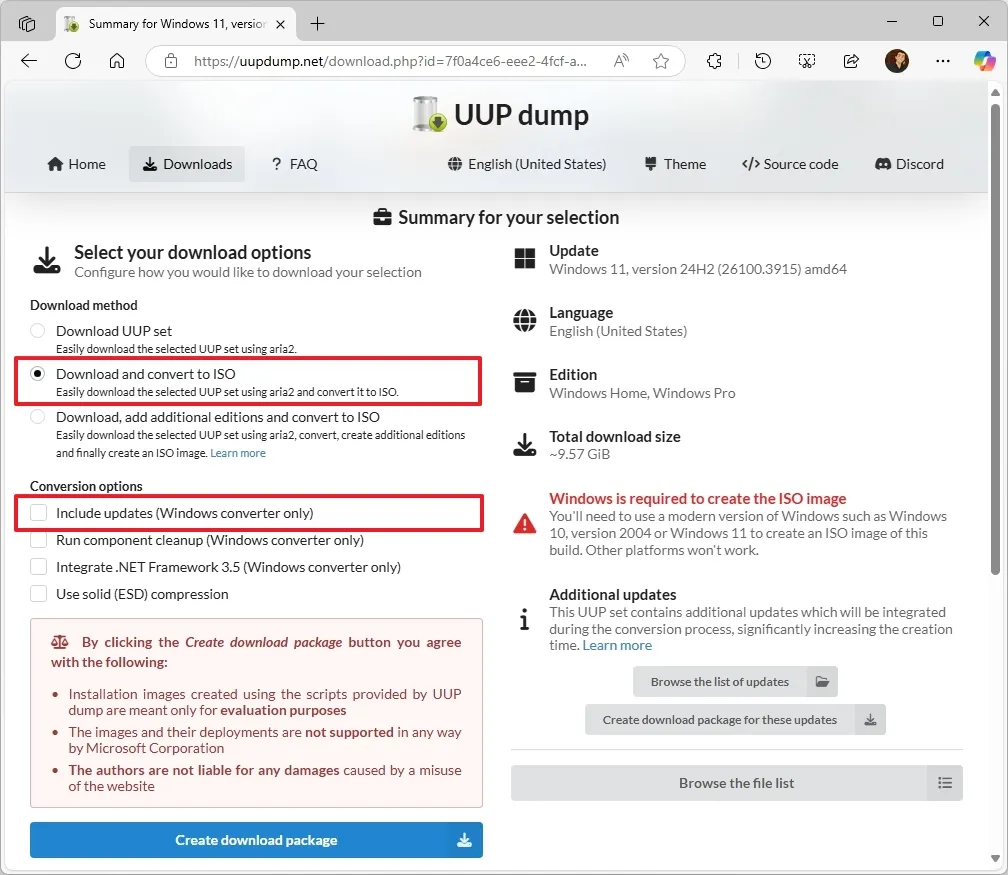Open Discord via its icon in the navigation

coord(882,164)
